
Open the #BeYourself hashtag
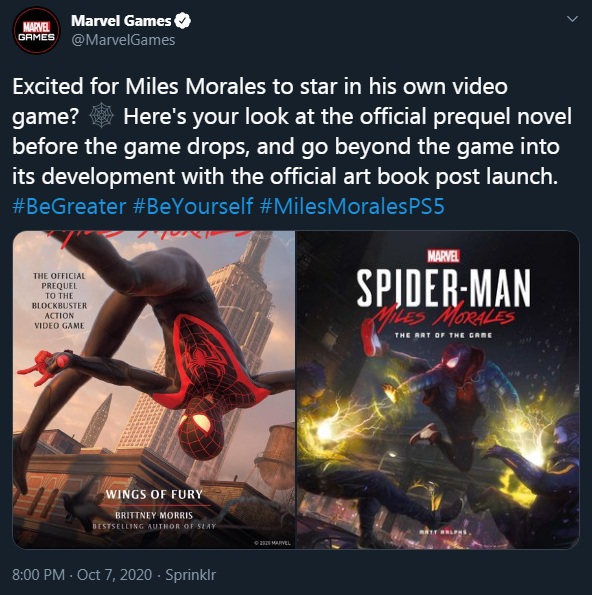coord(193,207)
